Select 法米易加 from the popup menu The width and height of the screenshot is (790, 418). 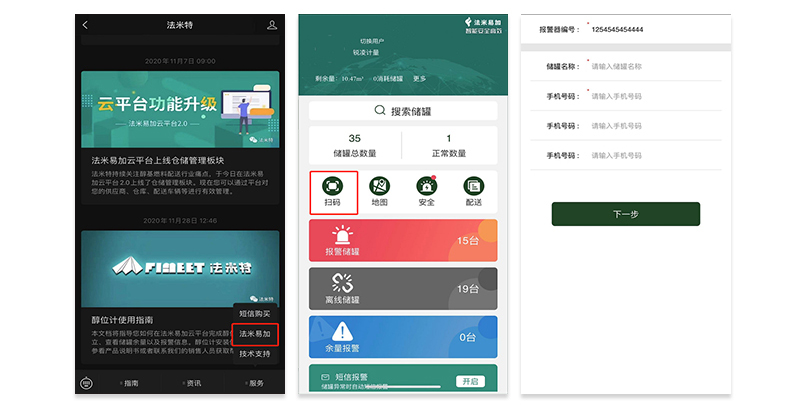pyautogui.click(x=254, y=334)
